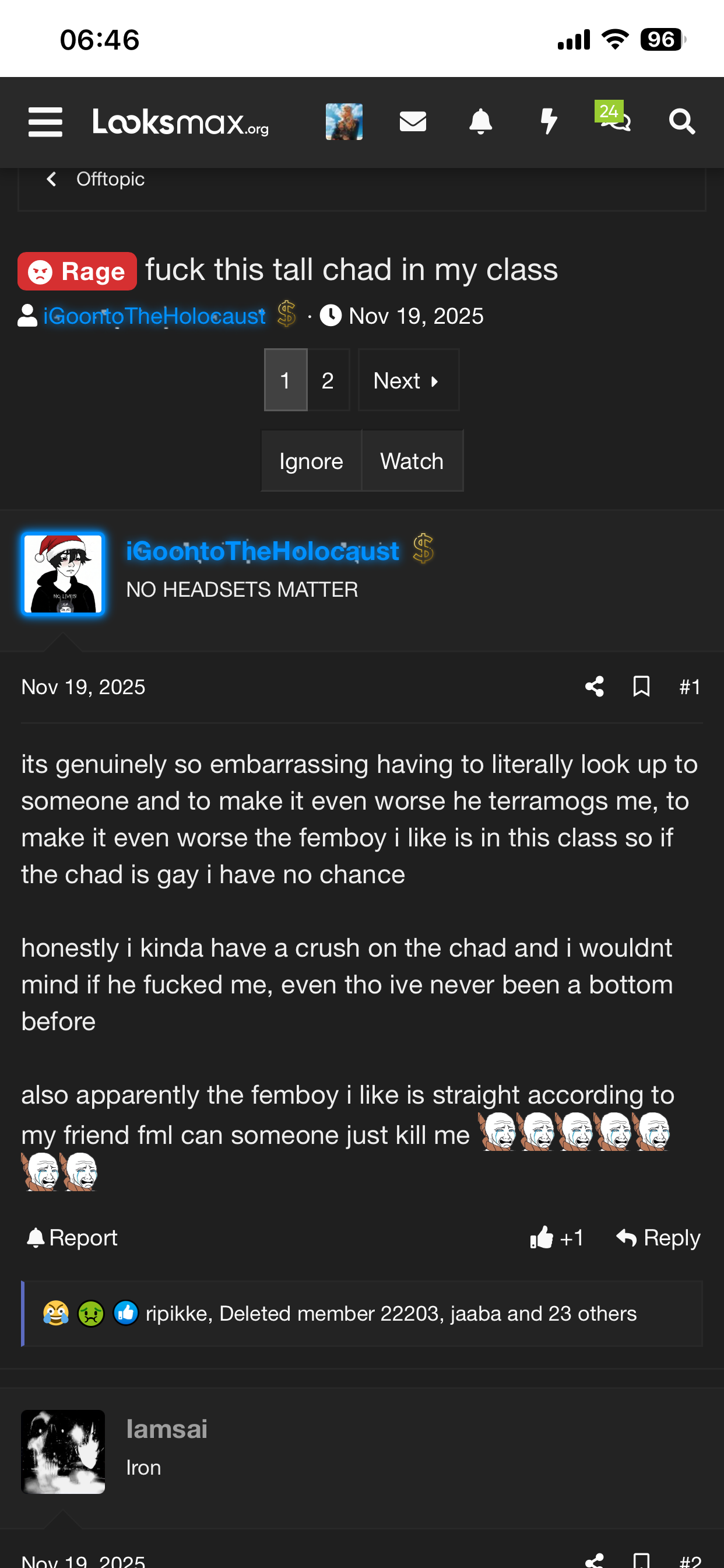Toggle Watch on this thread
724x1568 pixels.
[412, 461]
